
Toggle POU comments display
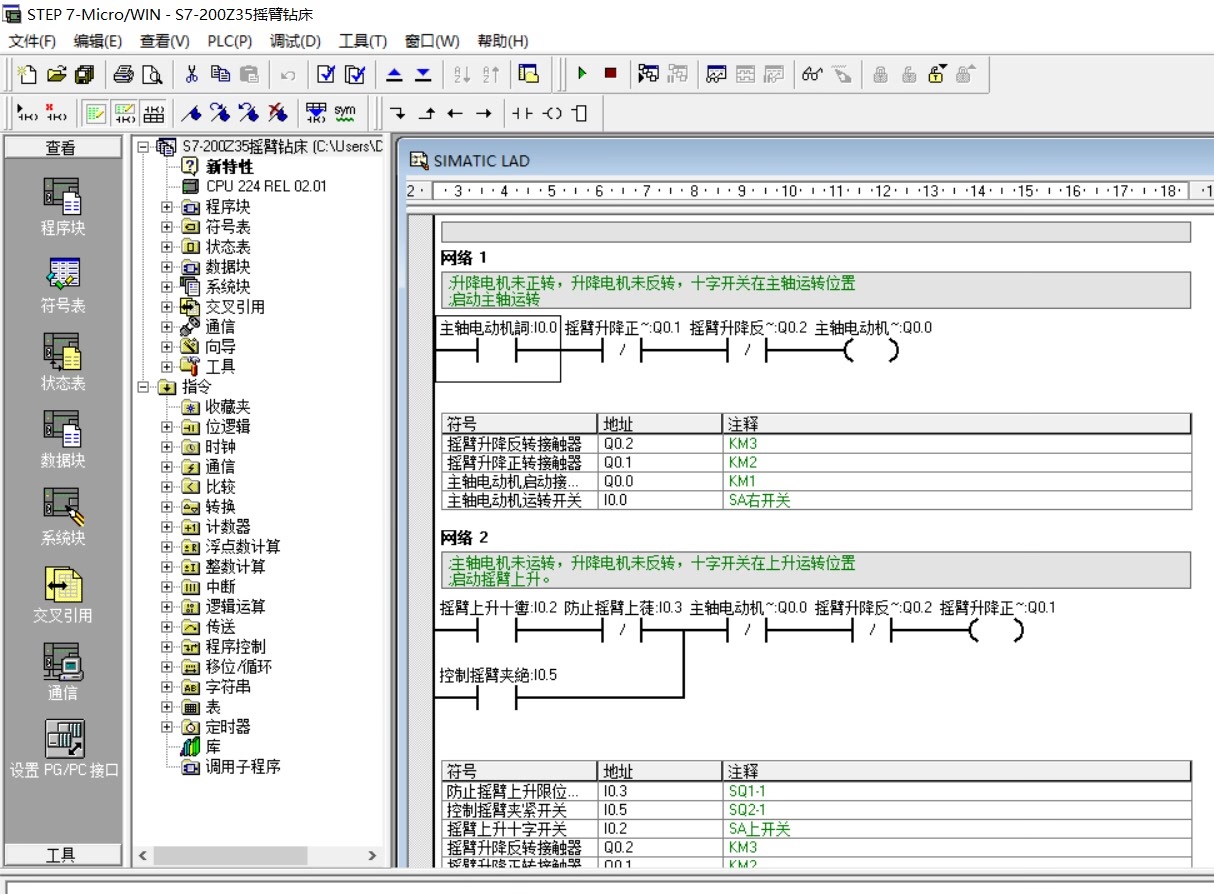(96, 113)
